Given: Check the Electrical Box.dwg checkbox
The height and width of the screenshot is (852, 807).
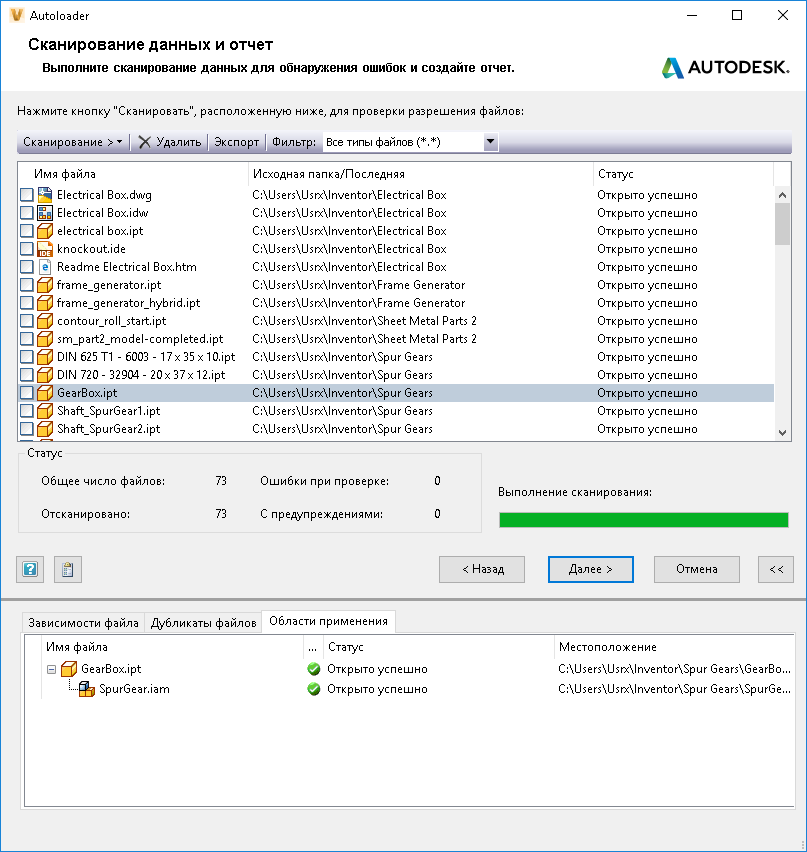Looking at the screenshot, I should tap(27, 195).
